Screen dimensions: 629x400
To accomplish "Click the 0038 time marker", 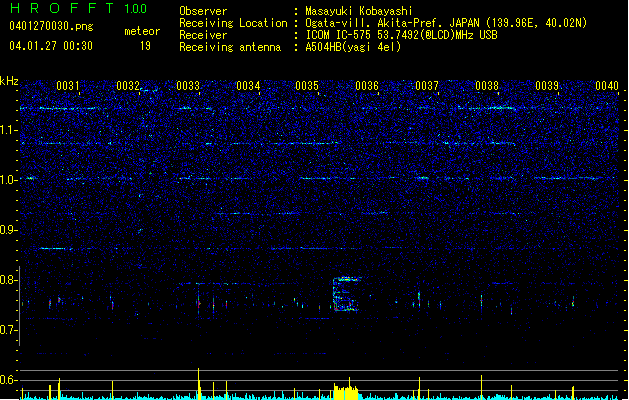I will pyautogui.click(x=487, y=86).
